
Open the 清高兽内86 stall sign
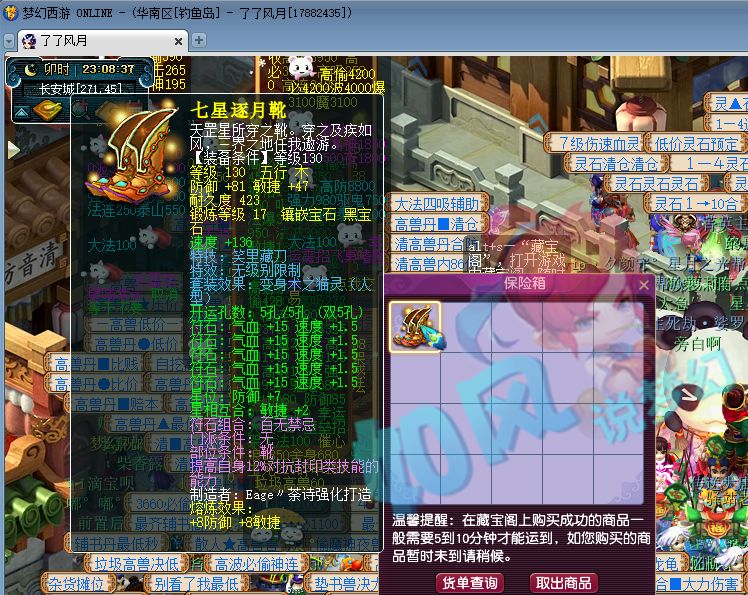pos(427,263)
